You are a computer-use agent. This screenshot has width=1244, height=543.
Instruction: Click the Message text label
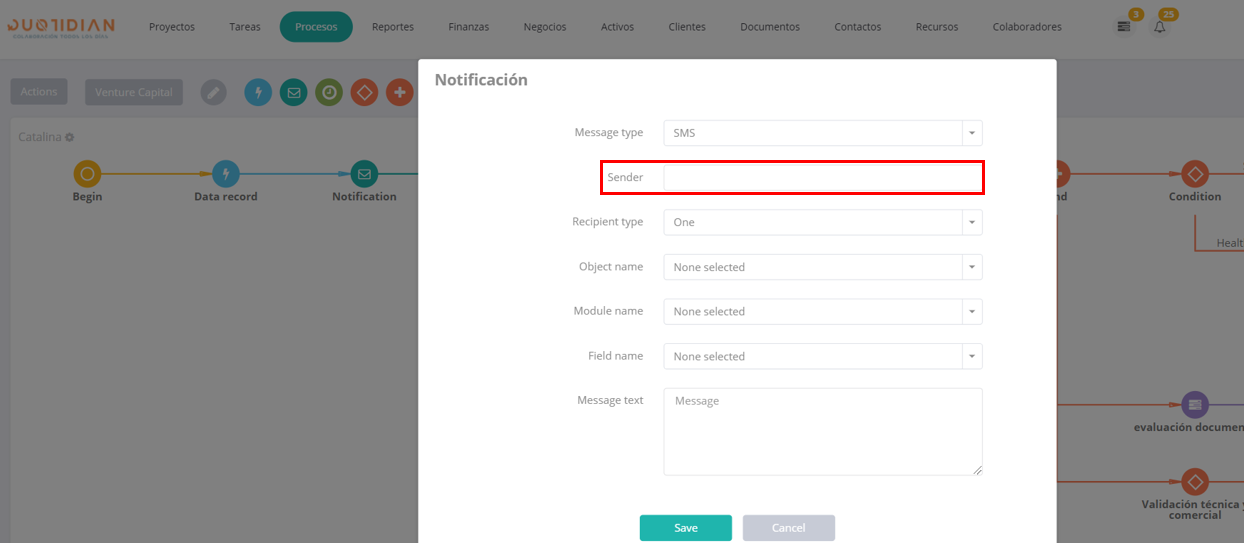610,400
